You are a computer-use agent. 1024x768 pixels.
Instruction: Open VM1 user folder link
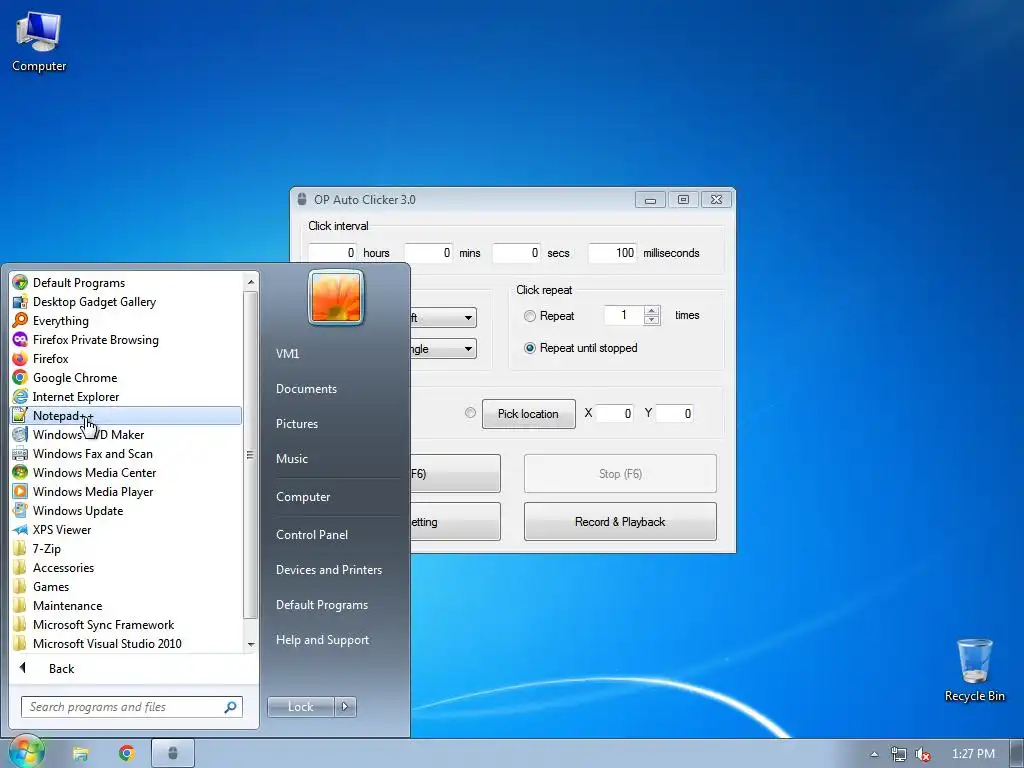click(287, 353)
